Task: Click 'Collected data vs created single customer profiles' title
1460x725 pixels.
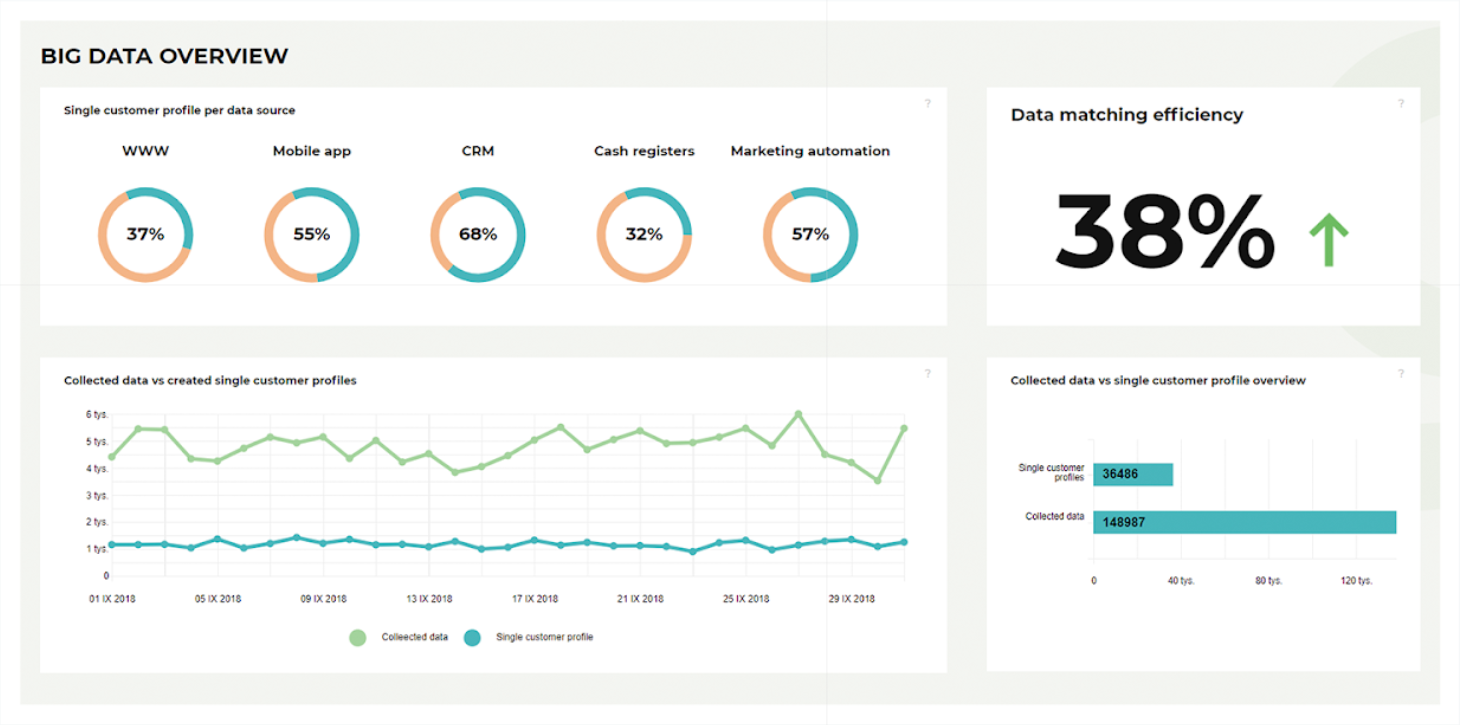Action: [x=210, y=380]
